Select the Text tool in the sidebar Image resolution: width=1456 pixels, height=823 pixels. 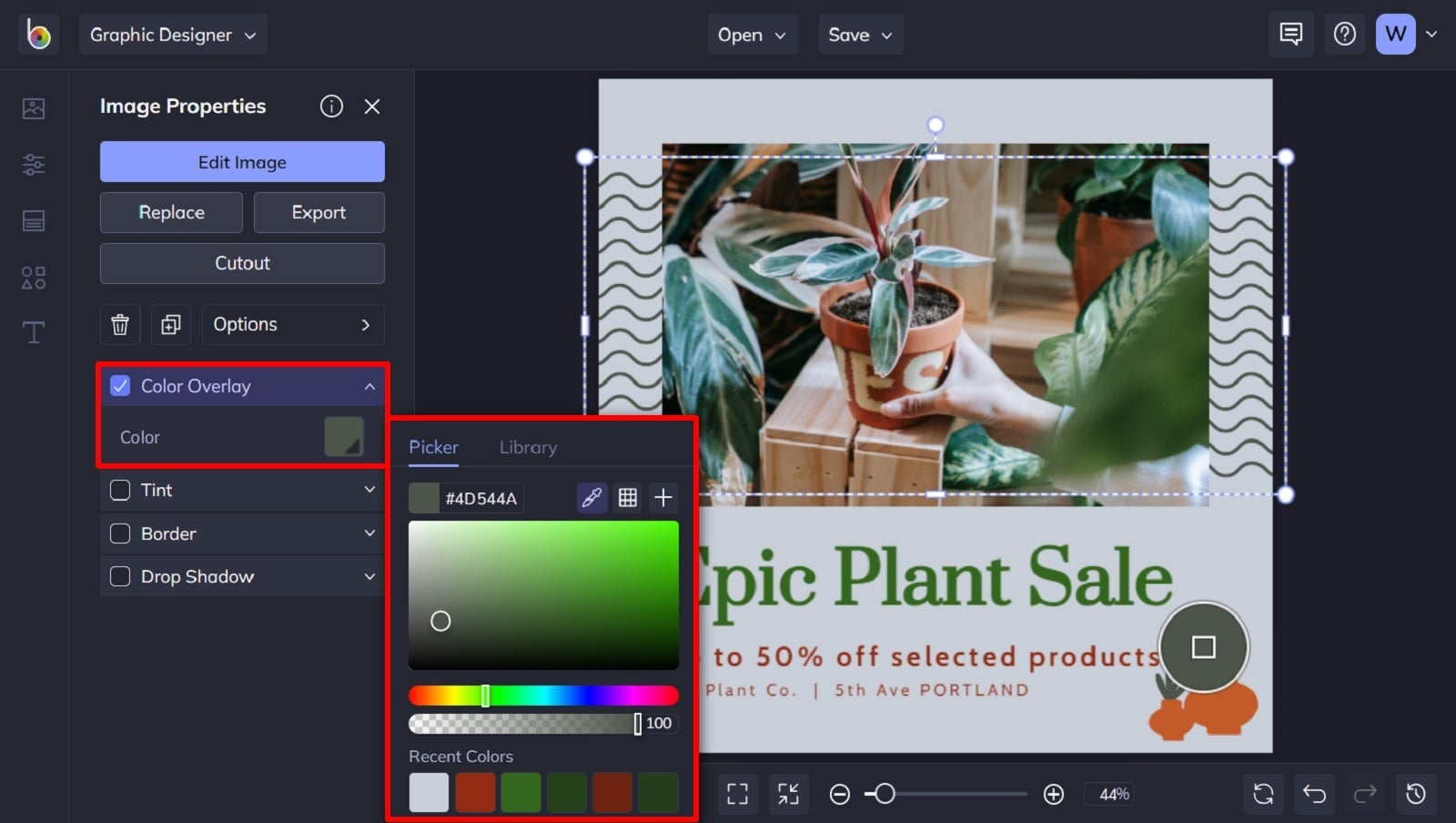(34, 332)
